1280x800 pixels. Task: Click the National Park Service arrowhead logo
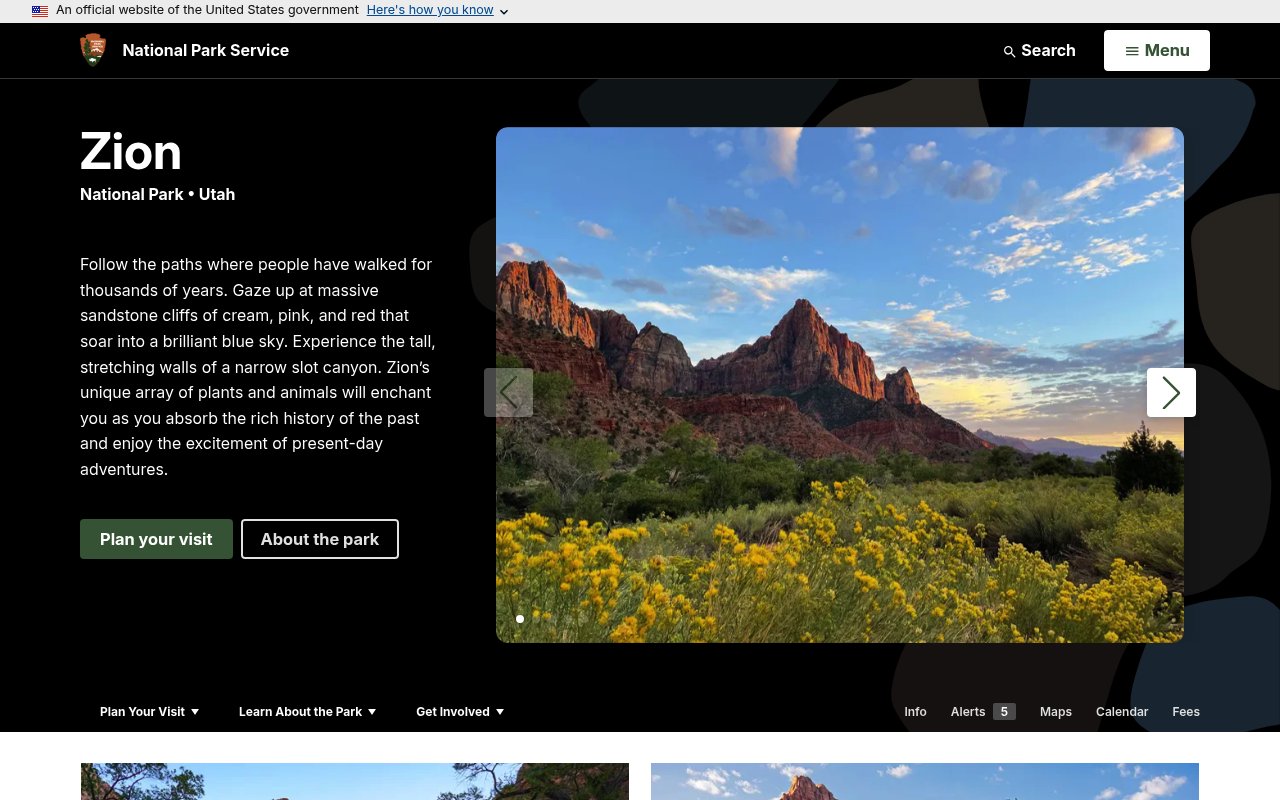(x=93, y=50)
